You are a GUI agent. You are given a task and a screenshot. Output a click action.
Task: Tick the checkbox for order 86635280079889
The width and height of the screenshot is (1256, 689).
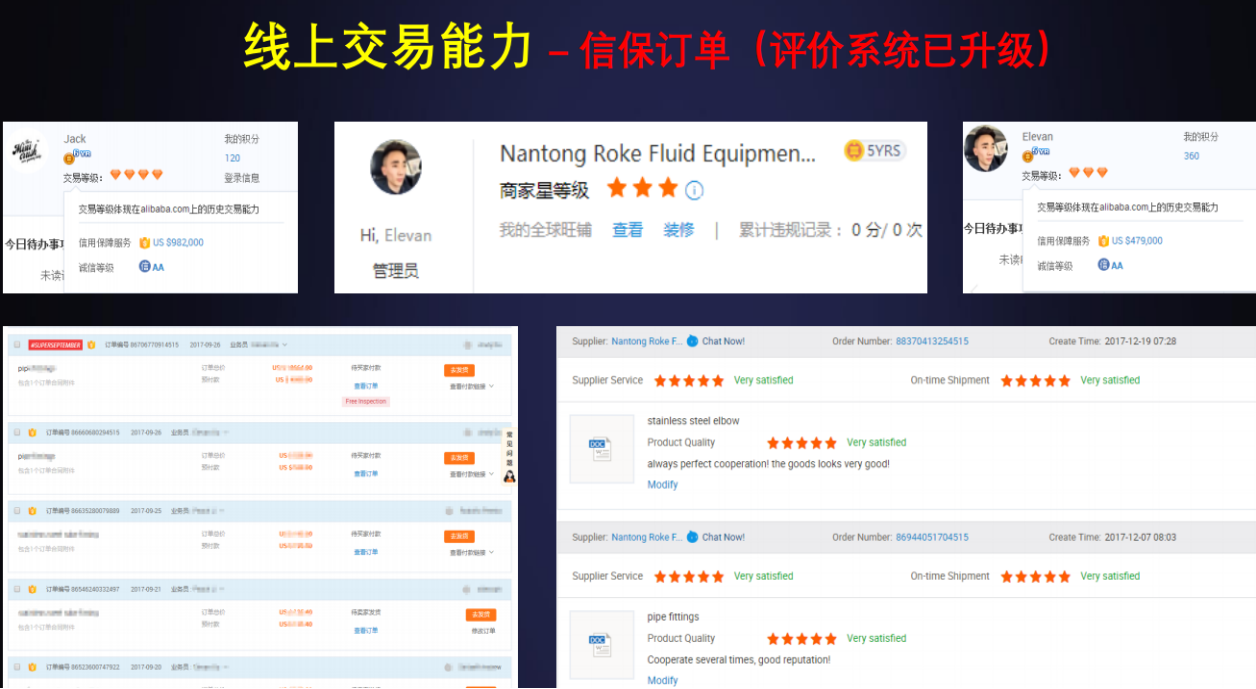17,510
